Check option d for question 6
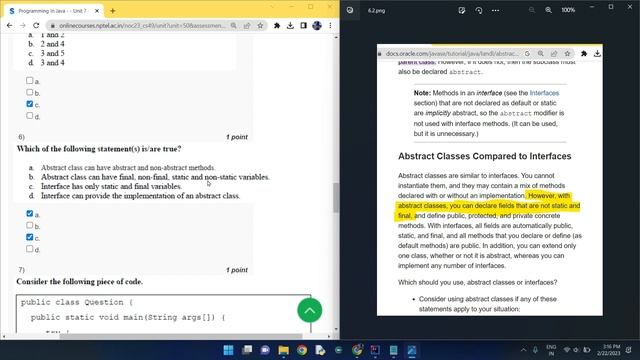 [x=30, y=249]
